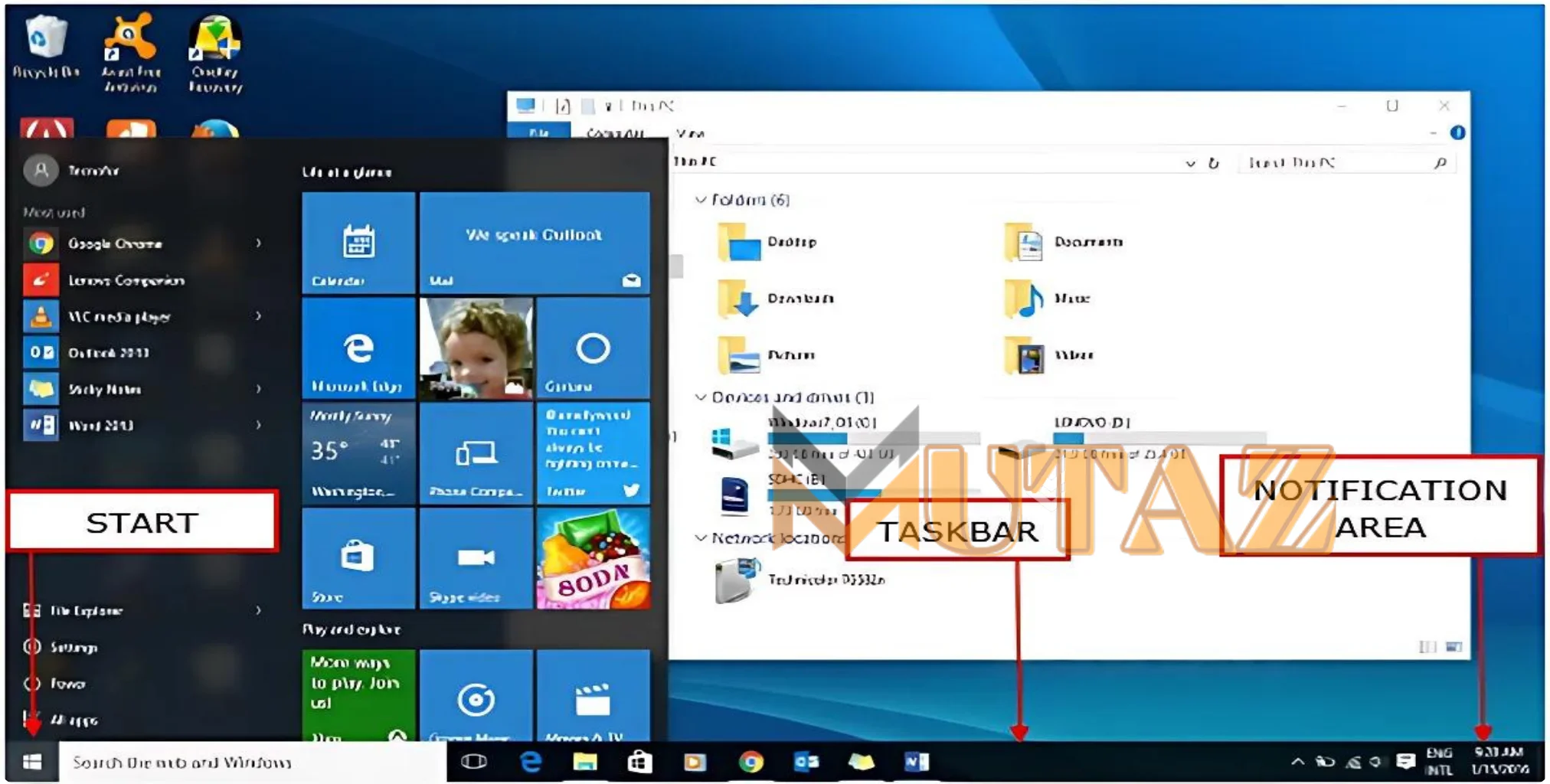The height and width of the screenshot is (784, 1550).
Task: Expand Google Chrome jump list arrow
Action: coord(259,243)
